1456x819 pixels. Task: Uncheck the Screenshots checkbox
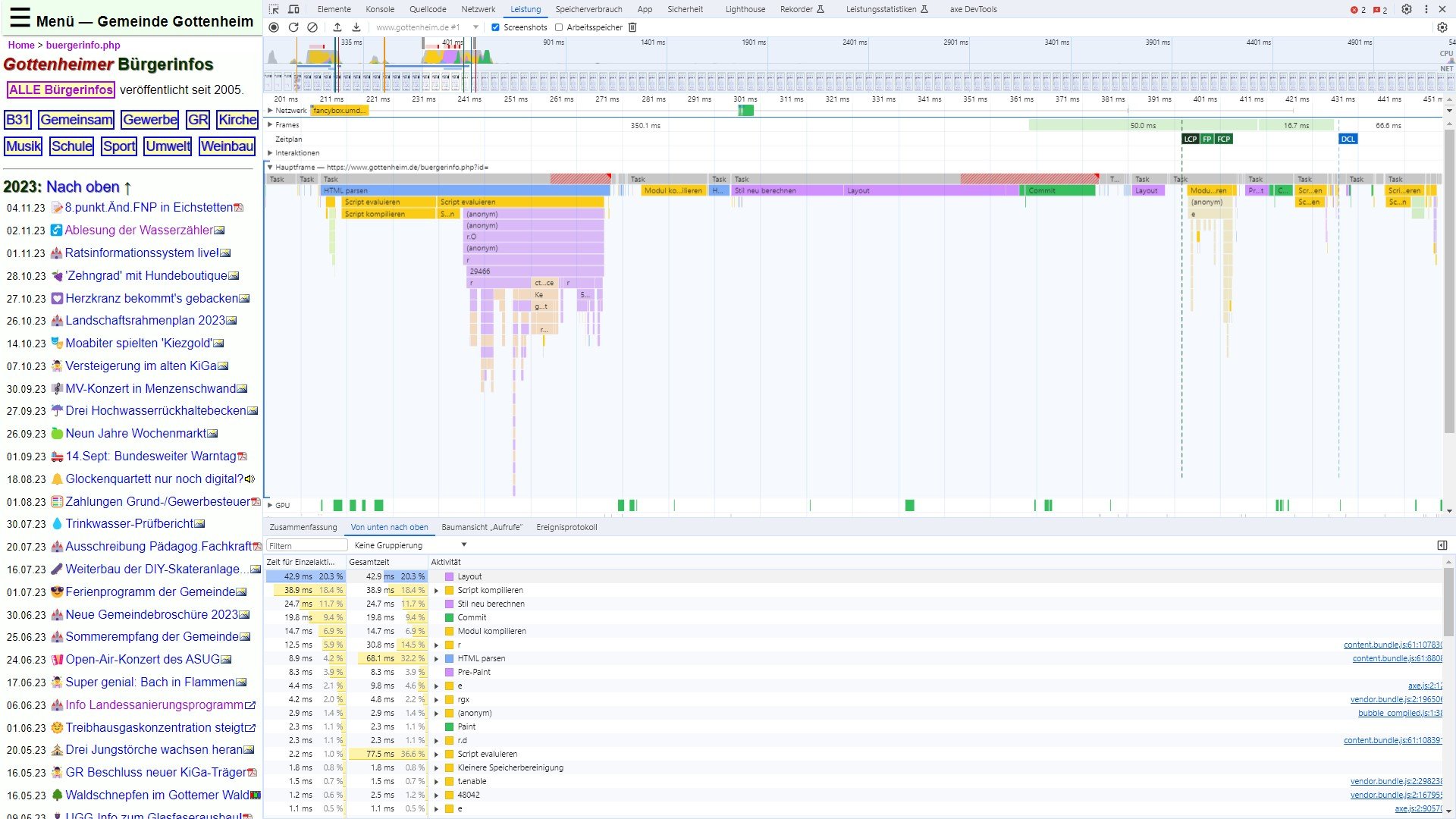click(495, 27)
